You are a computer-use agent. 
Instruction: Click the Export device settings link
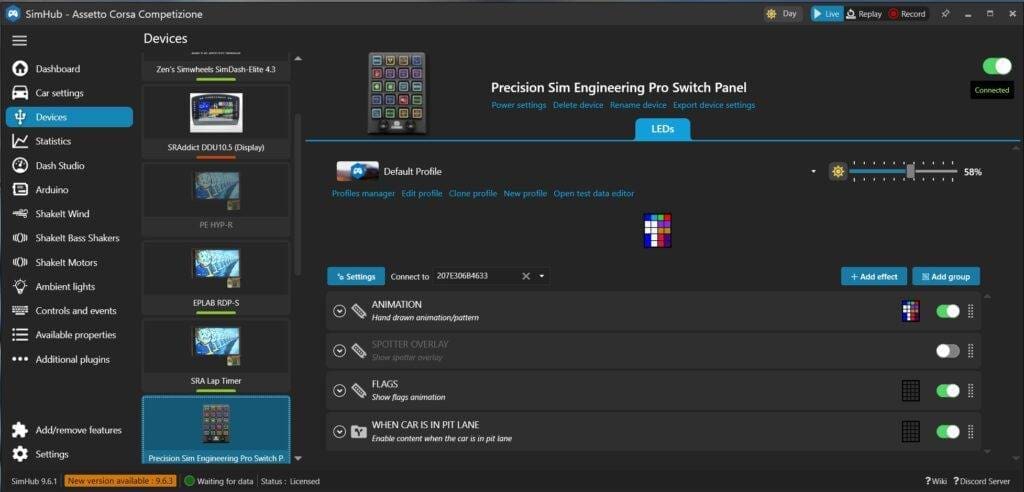[714, 105]
